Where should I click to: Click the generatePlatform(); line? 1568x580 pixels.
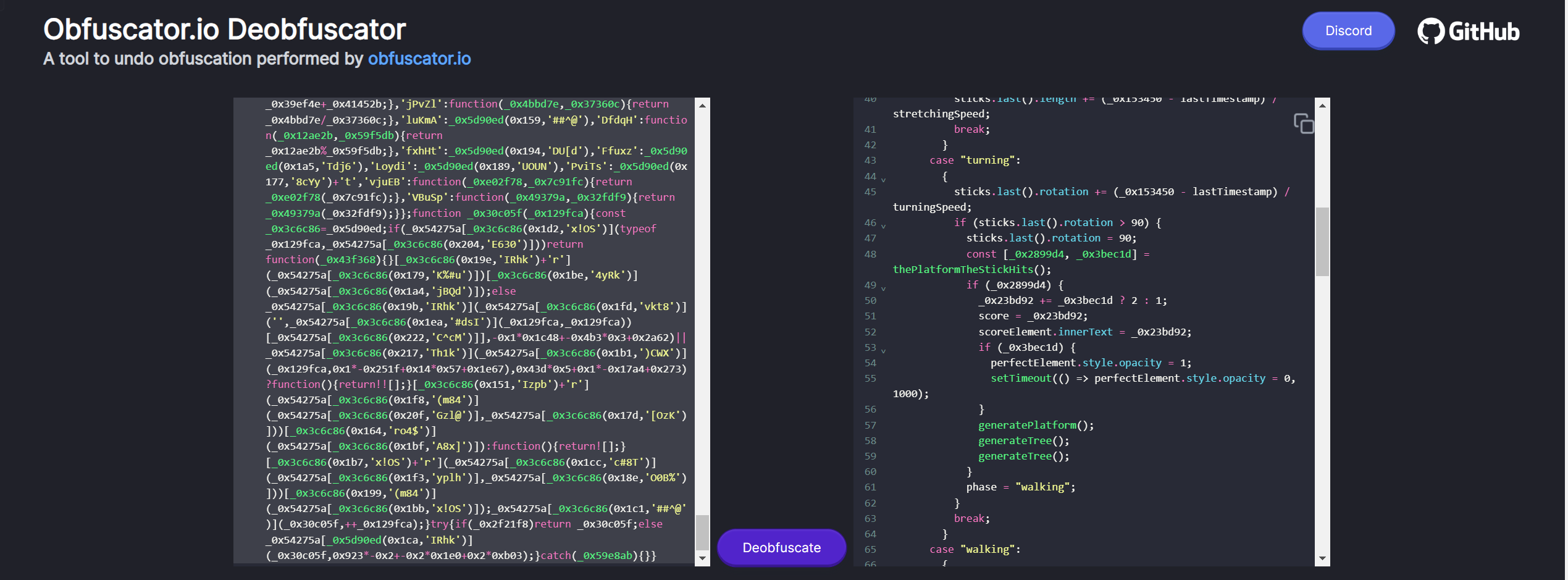(1036, 425)
